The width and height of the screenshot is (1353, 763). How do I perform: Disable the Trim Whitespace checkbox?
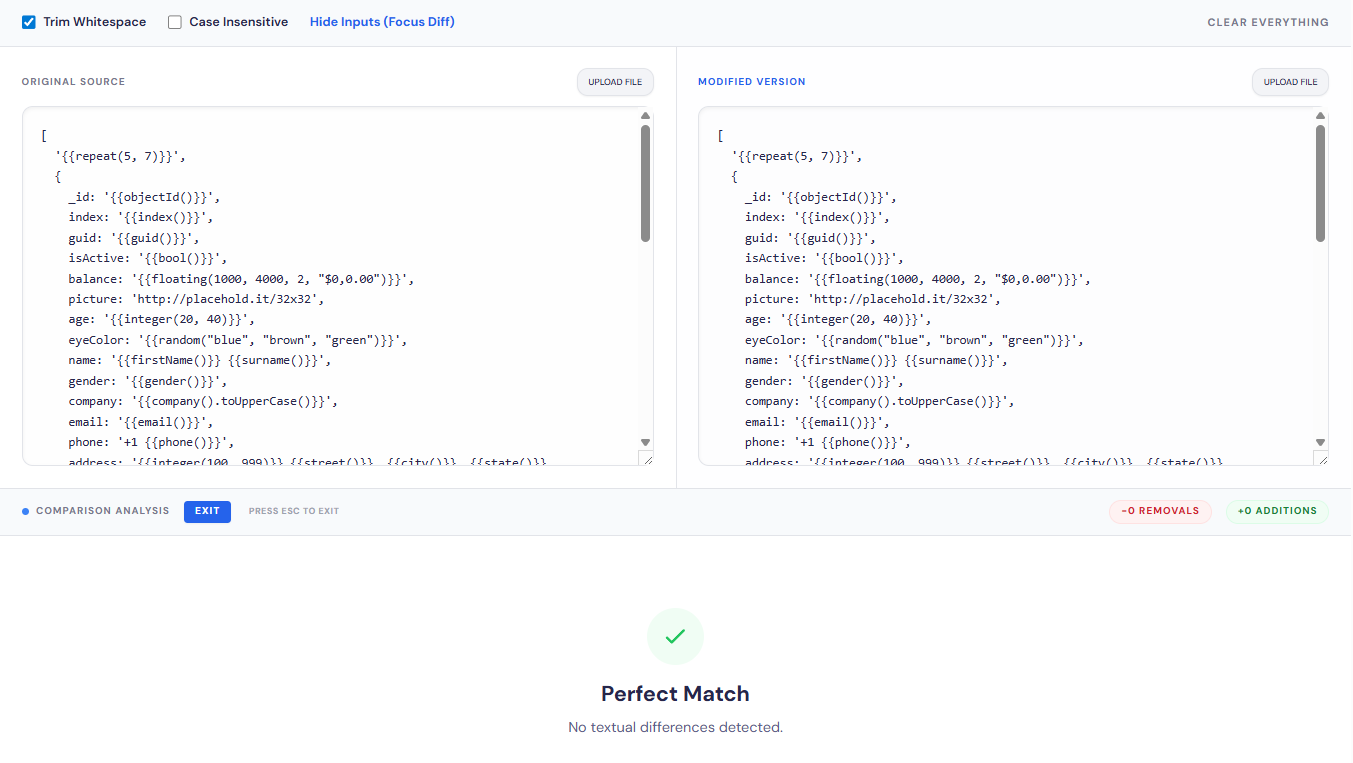pos(28,21)
